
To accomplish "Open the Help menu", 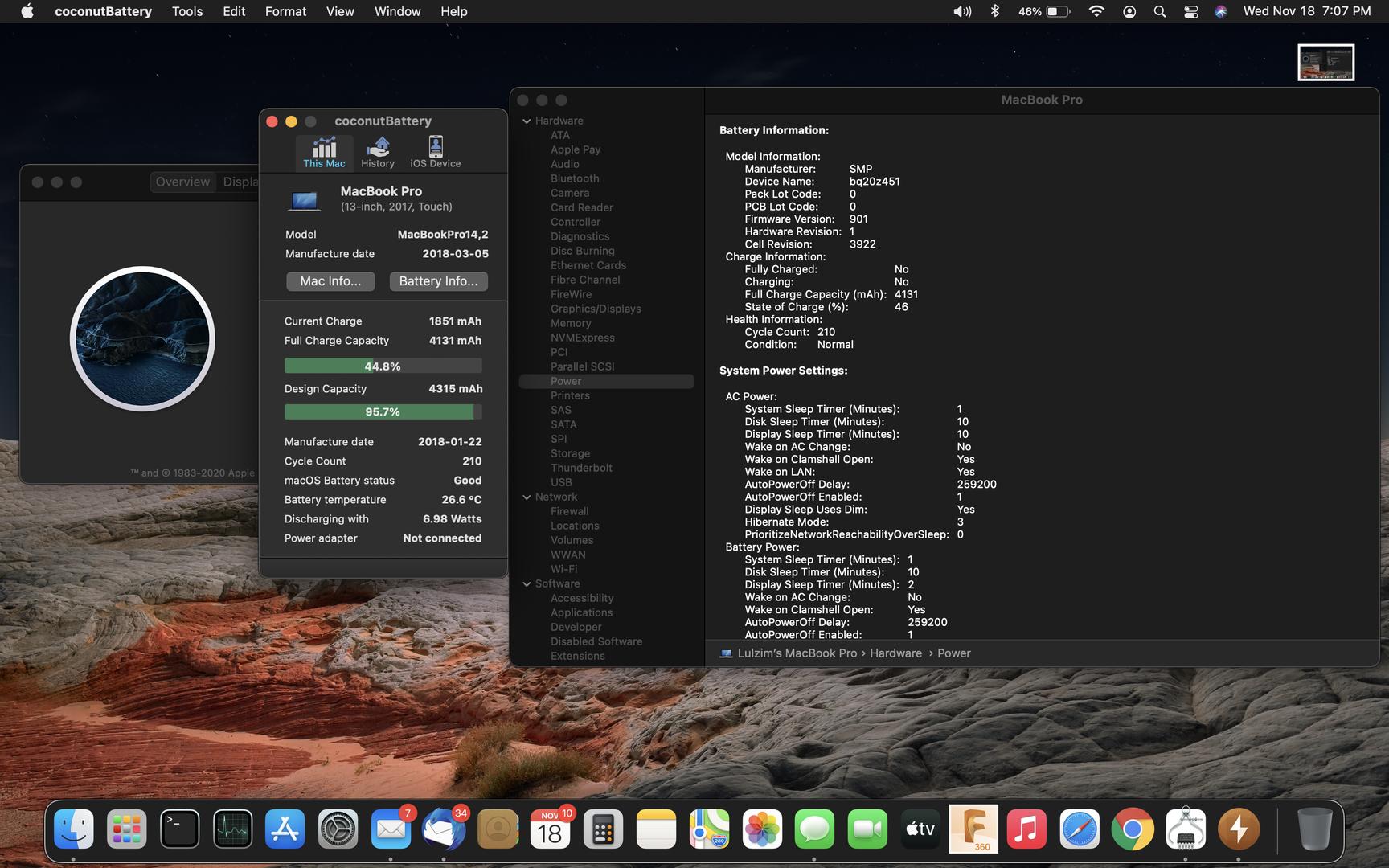I will pos(453,11).
